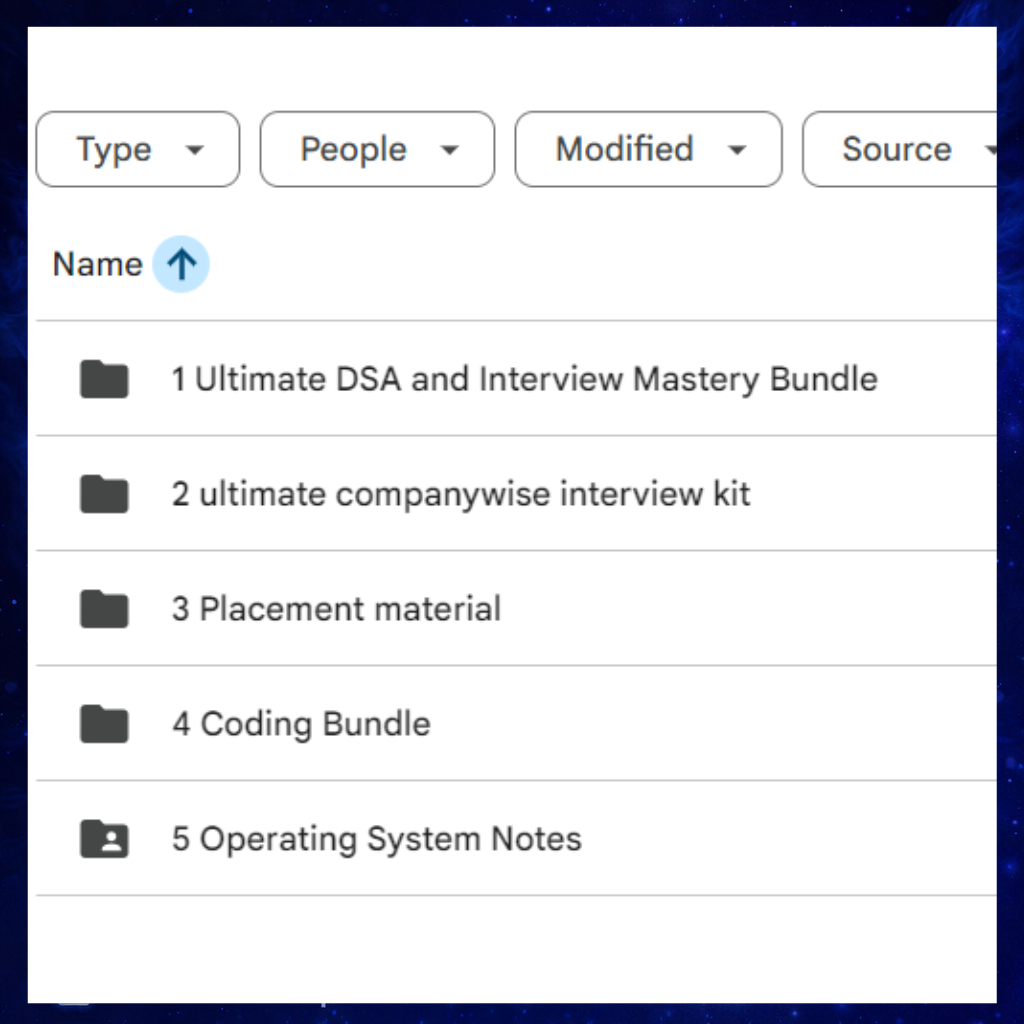Reverse sort order with the blue arrow icon
The image size is (1024, 1024).
pyautogui.click(x=181, y=265)
